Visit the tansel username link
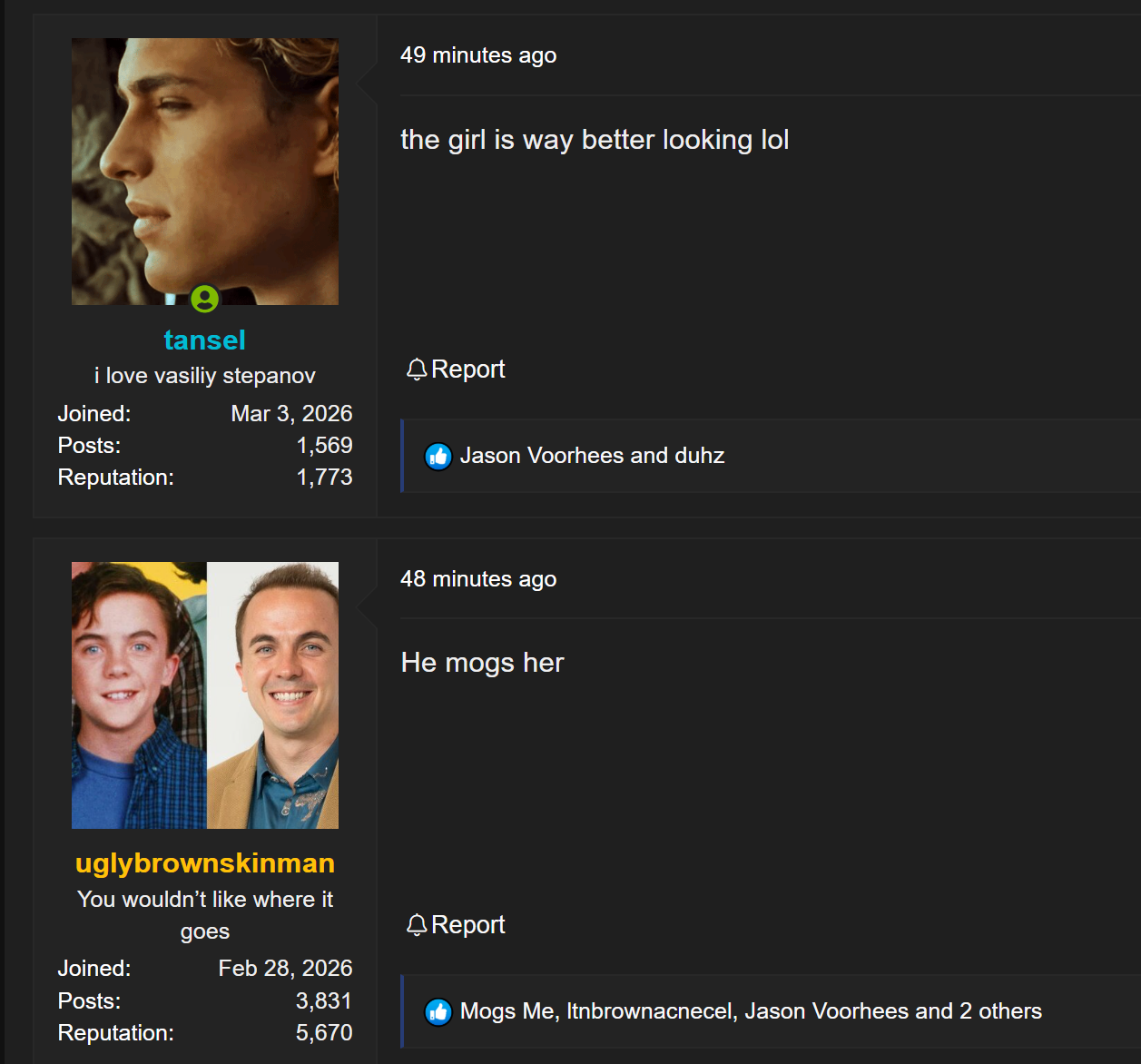This screenshot has height=1064, width=1141. pyautogui.click(x=205, y=340)
